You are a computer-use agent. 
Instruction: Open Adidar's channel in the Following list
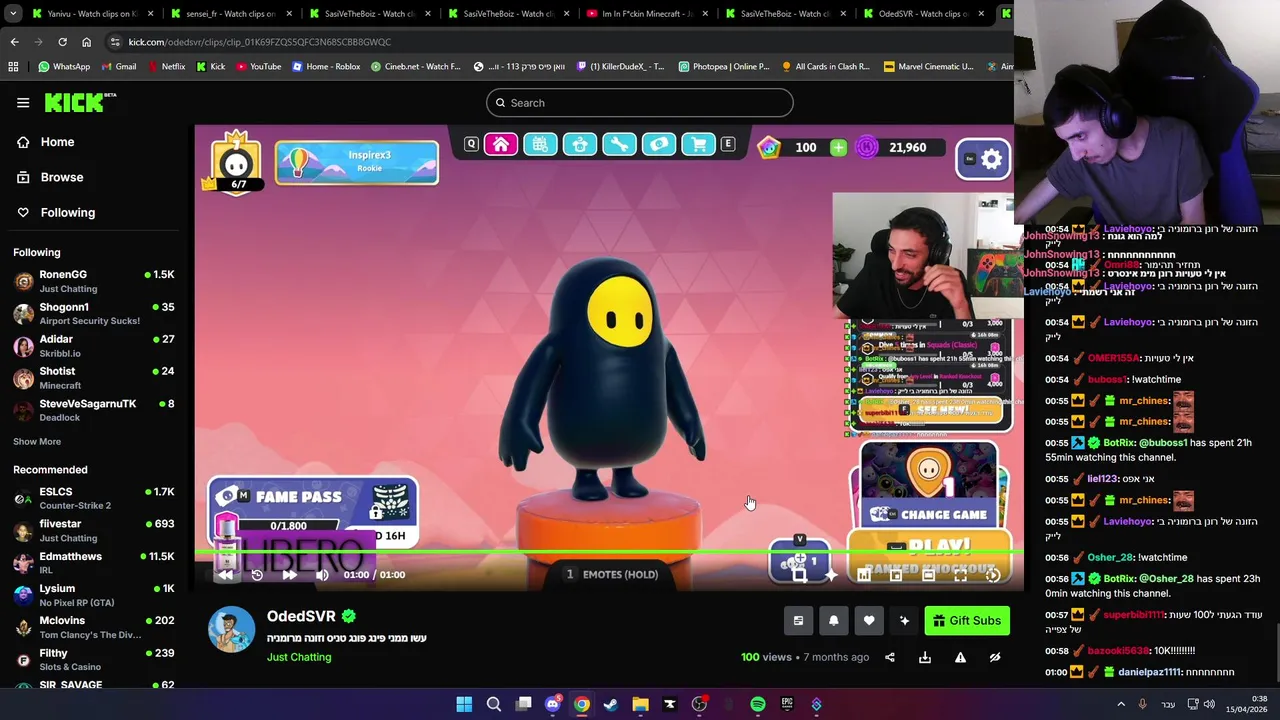pyautogui.click(x=93, y=346)
